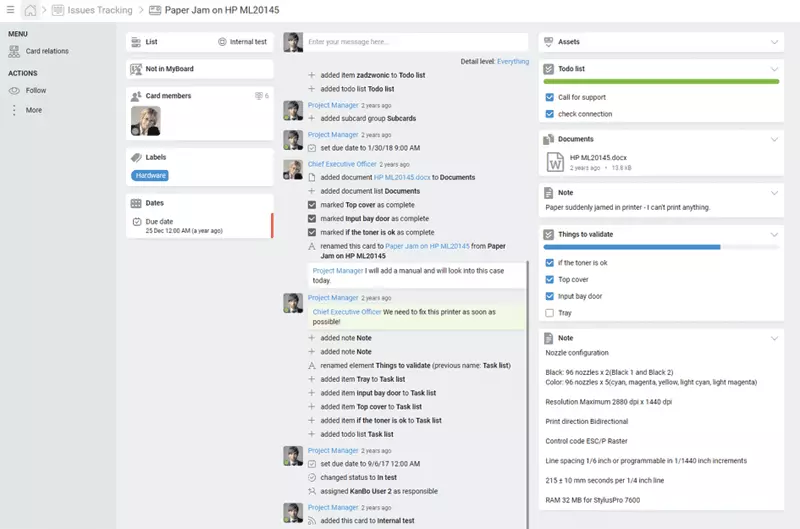The height and width of the screenshot is (529, 800).
Task: Click the Everything detail level link
Action: [513, 61]
